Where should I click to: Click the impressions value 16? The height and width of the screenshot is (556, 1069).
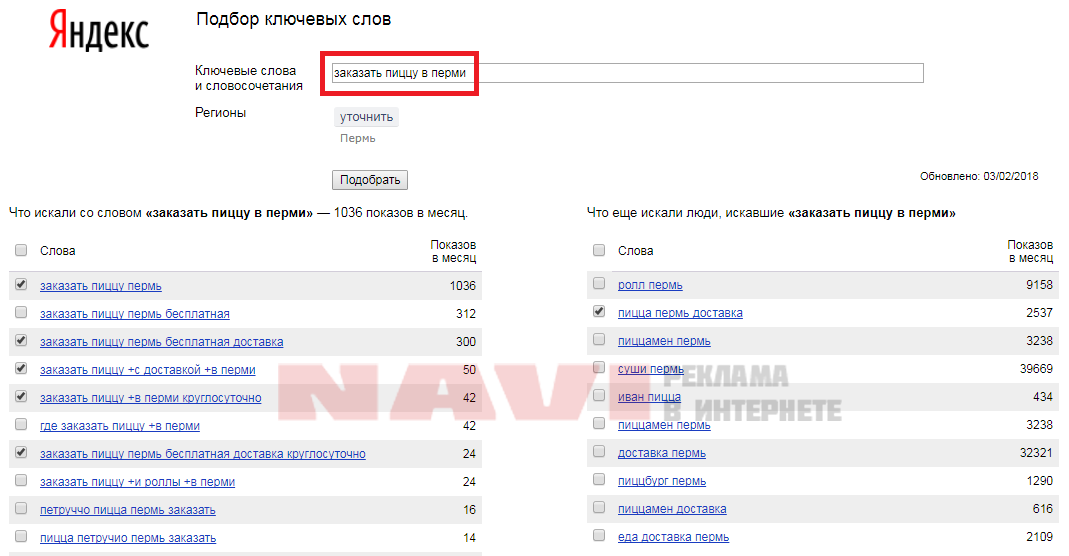469,510
